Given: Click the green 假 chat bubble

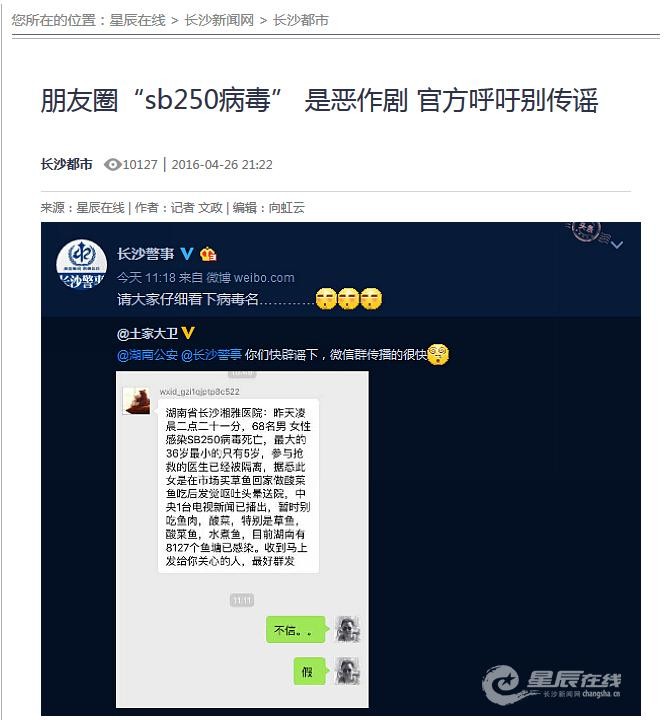Looking at the screenshot, I should (311, 671).
